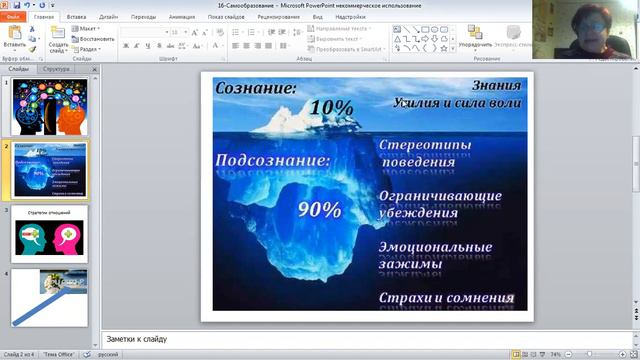Align text left
Screen dimensions: 640x360
pos(236,46)
